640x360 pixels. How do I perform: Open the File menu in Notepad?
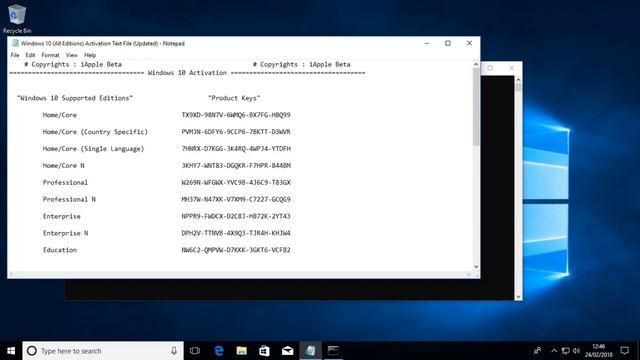click(x=15, y=55)
